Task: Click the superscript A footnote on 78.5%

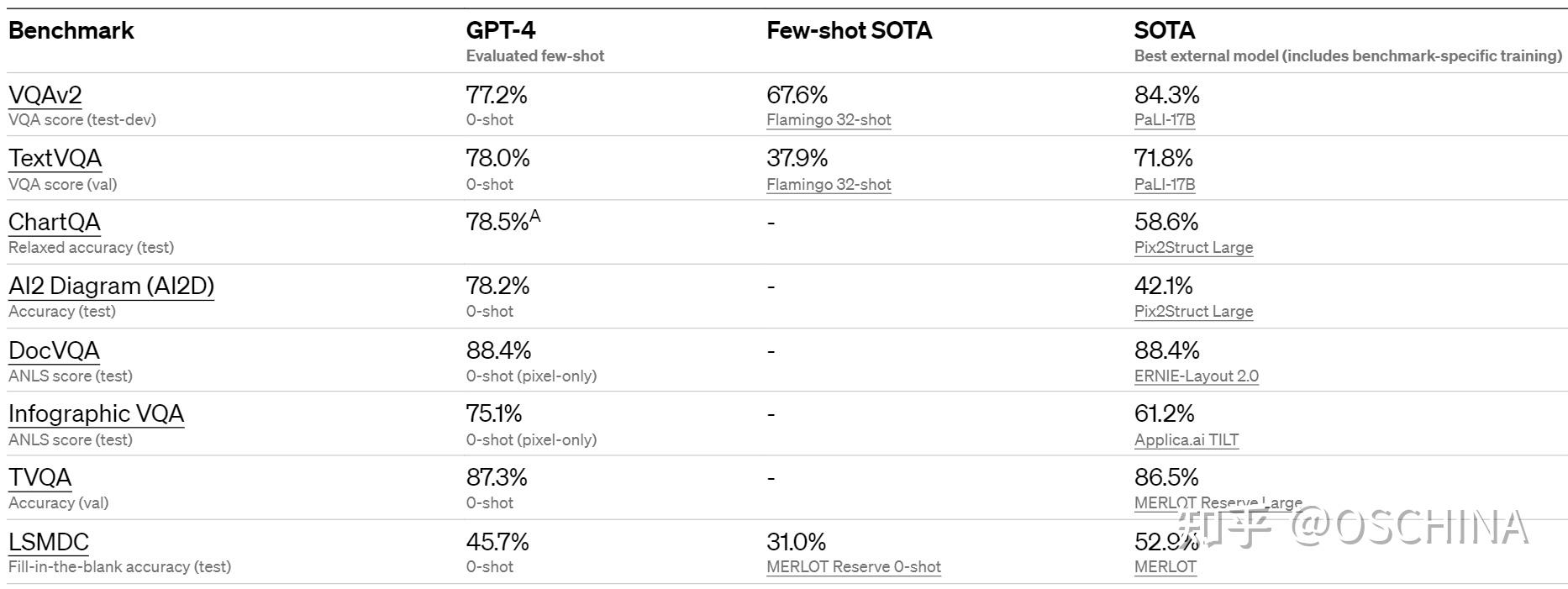Action: 535,217
